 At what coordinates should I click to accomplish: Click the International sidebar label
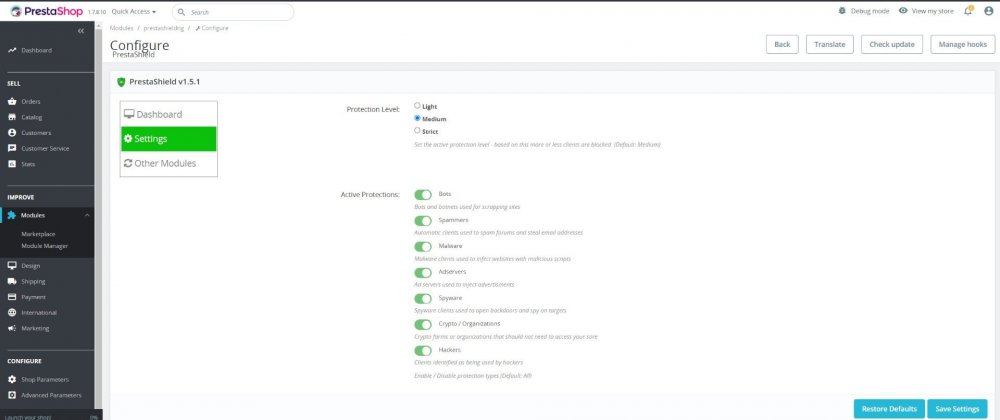39,313
